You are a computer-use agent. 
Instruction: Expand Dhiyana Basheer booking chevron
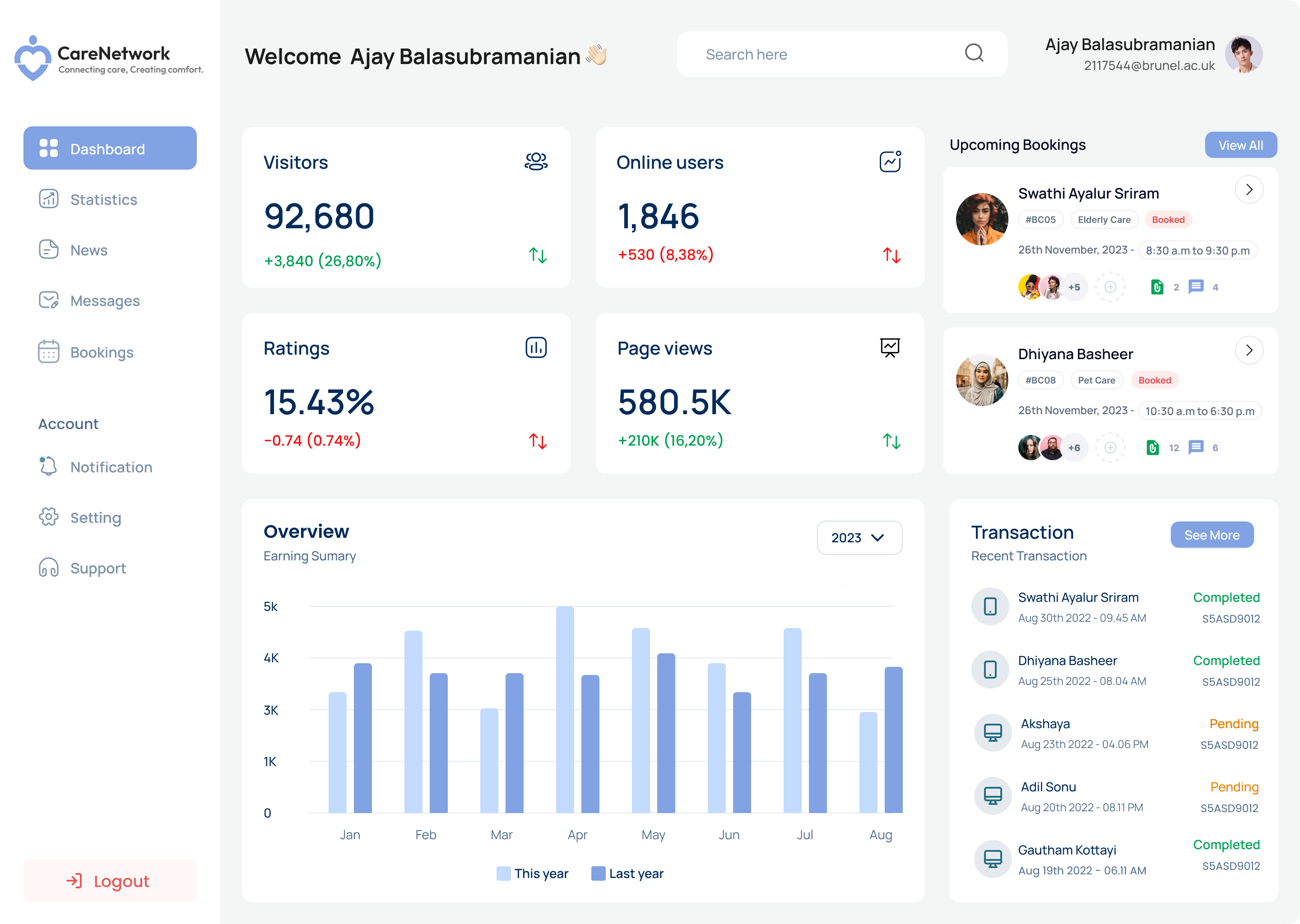click(1249, 350)
